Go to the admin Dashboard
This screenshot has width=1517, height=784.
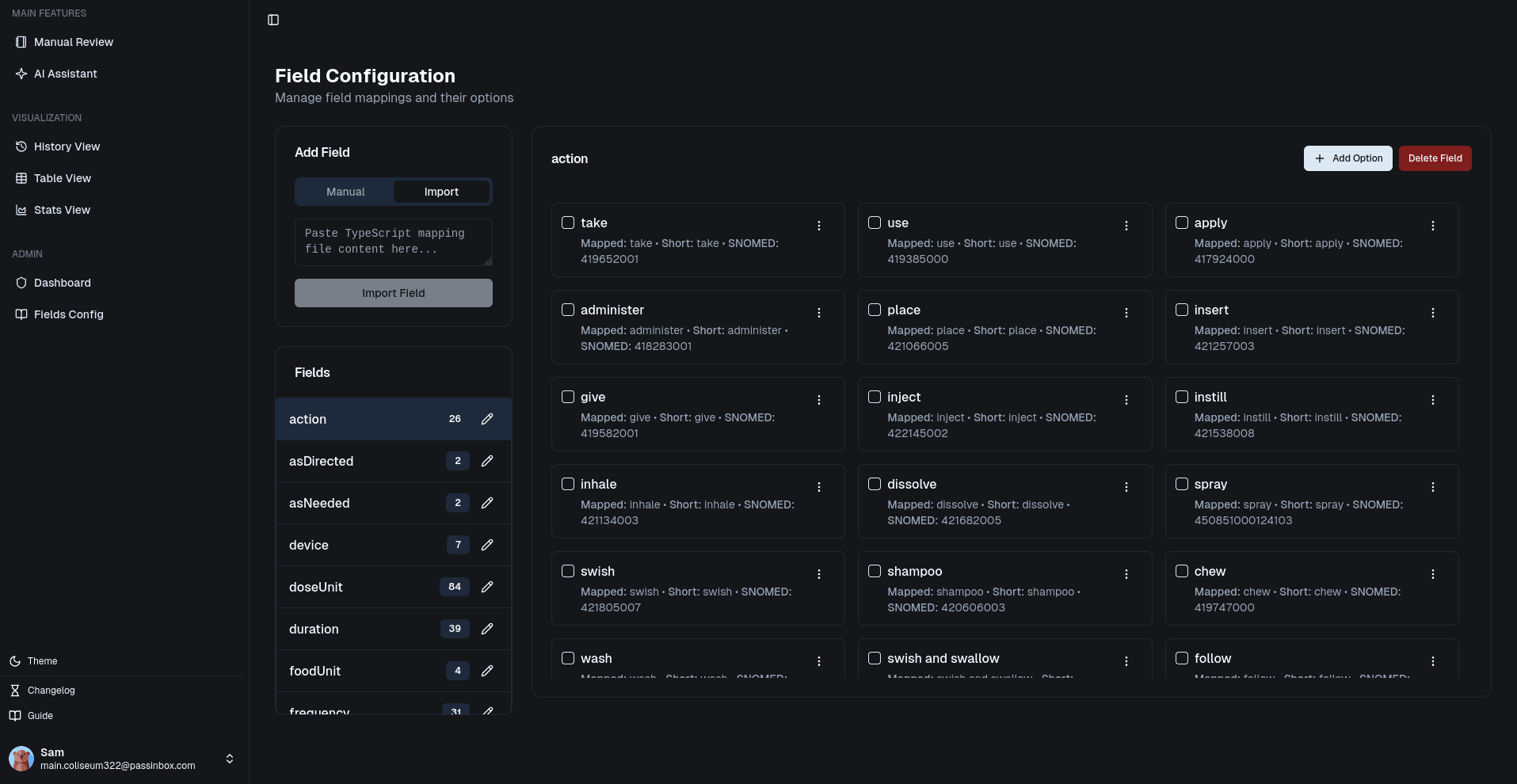point(63,283)
